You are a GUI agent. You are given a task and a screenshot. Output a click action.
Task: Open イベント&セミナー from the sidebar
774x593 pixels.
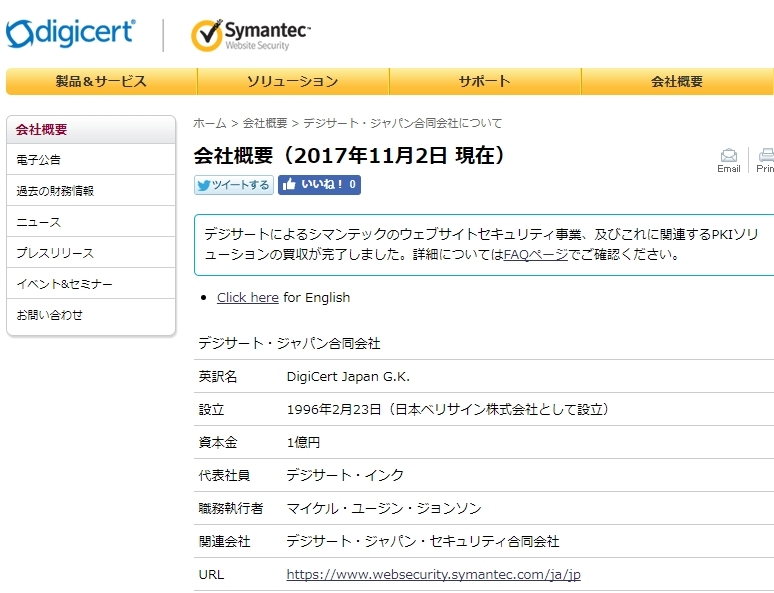pyautogui.click(x=64, y=284)
